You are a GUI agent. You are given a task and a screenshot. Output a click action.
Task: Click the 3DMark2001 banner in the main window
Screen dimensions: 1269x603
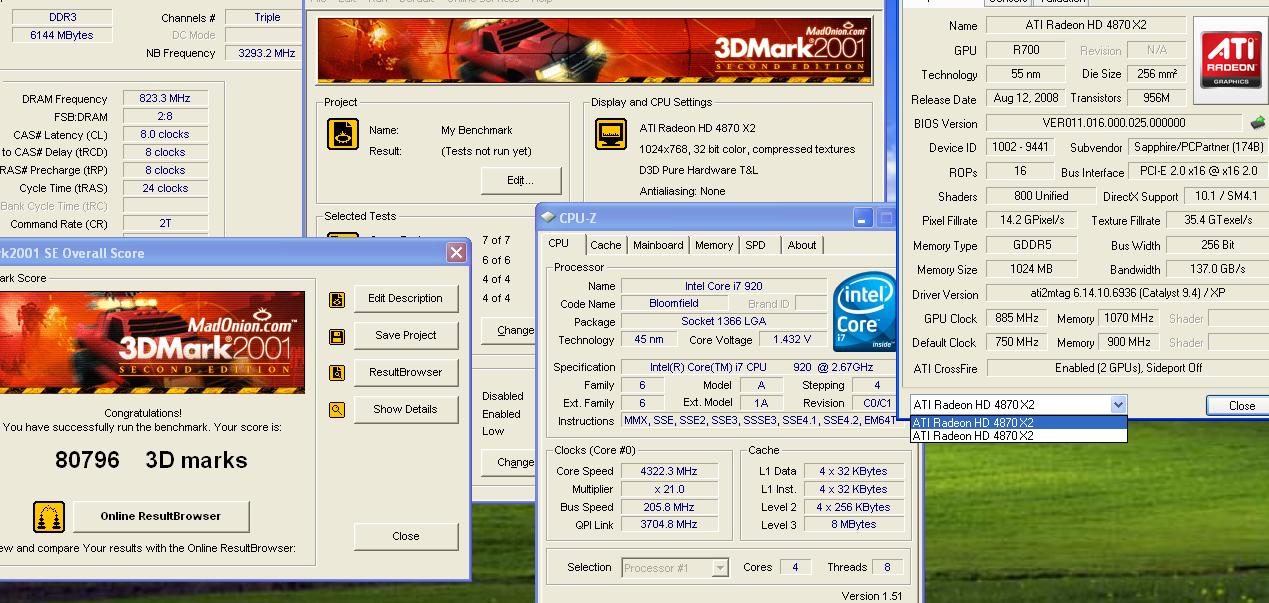pos(594,50)
